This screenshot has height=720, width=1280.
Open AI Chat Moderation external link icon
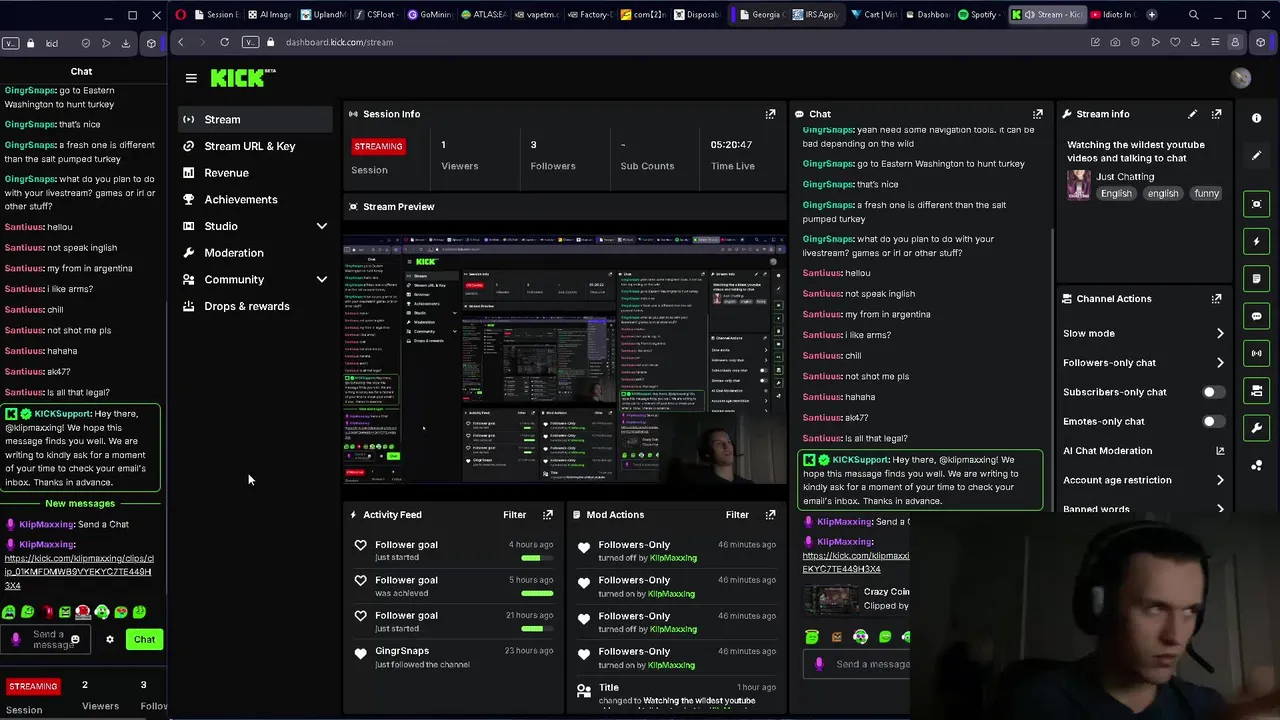point(1219,451)
